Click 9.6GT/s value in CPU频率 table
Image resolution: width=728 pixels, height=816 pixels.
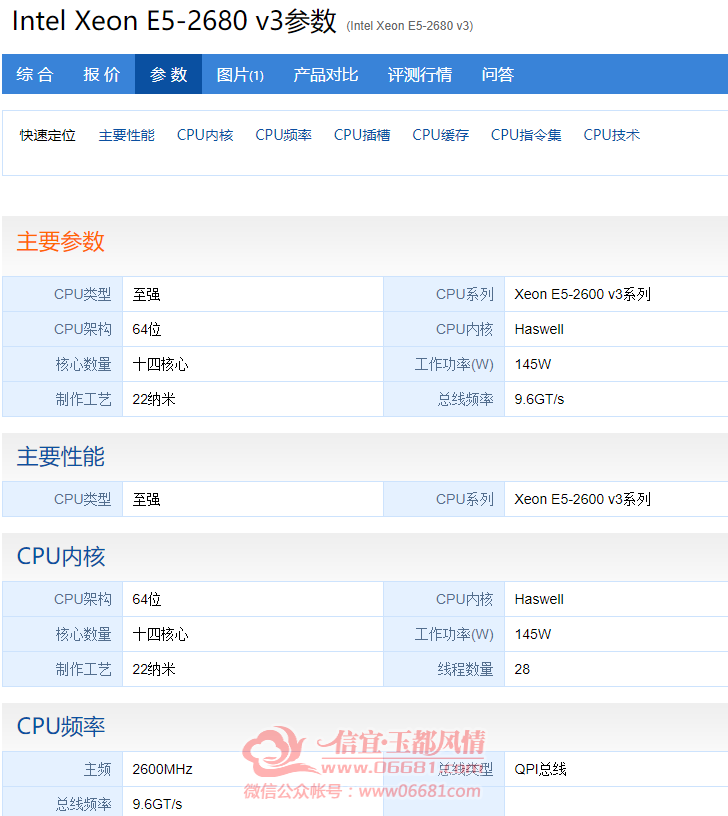point(157,804)
